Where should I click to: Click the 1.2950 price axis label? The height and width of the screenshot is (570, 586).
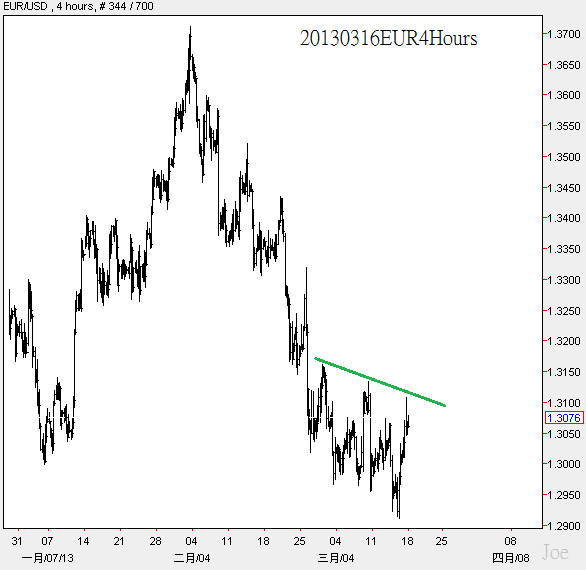[x=564, y=495]
